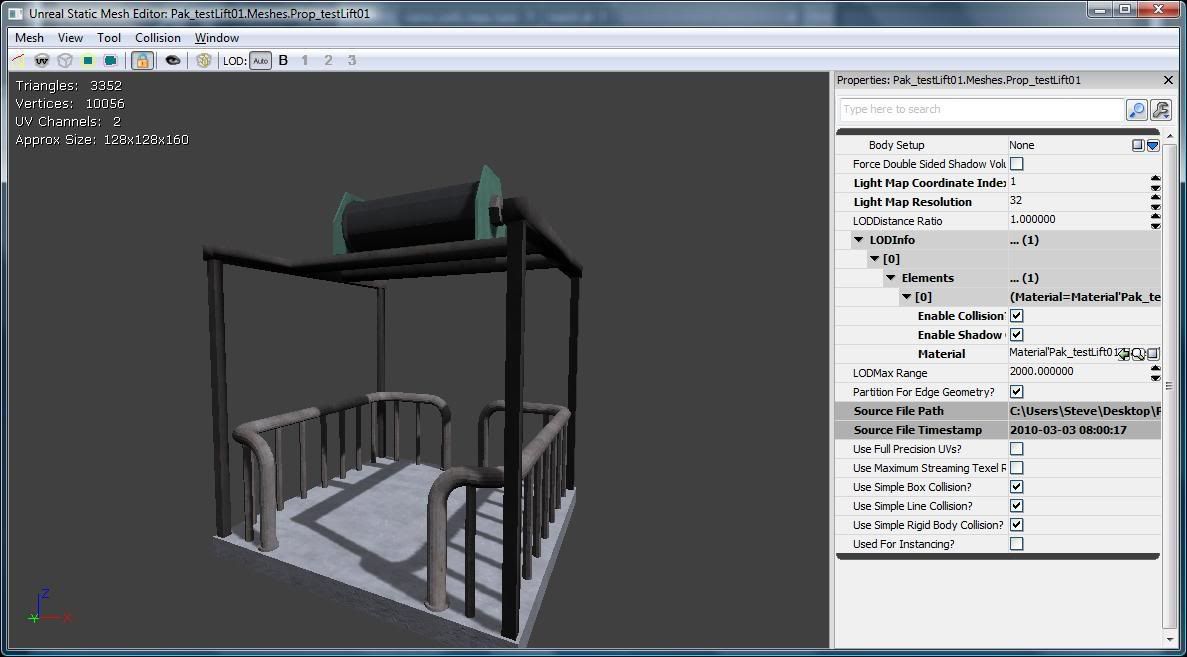Enable Force Double Sided Shadow Volumes checkbox
This screenshot has height=657, width=1187.
coord(1016,164)
